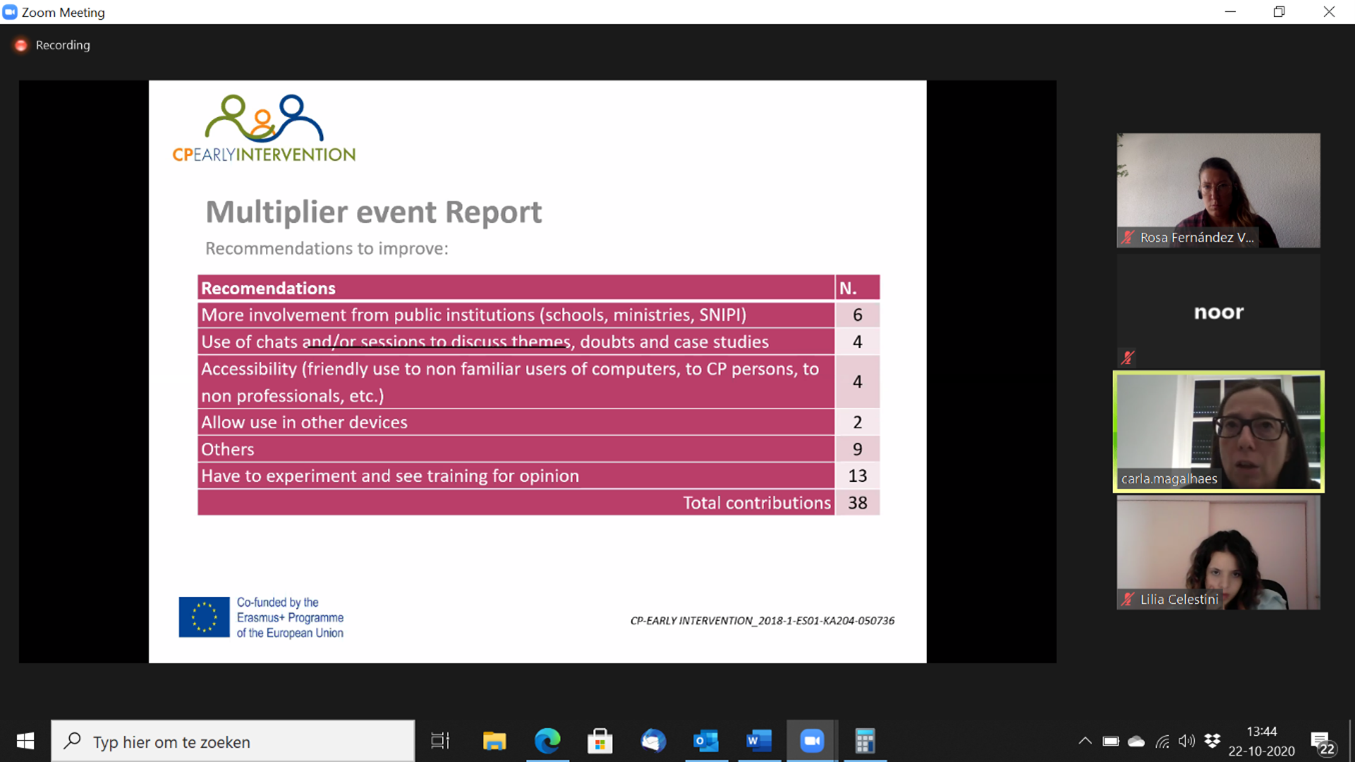Click the OneDrive cloud tray icon
Image resolution: width=1355 pixels, height=762 pixels.
(x=1137, y=741)
